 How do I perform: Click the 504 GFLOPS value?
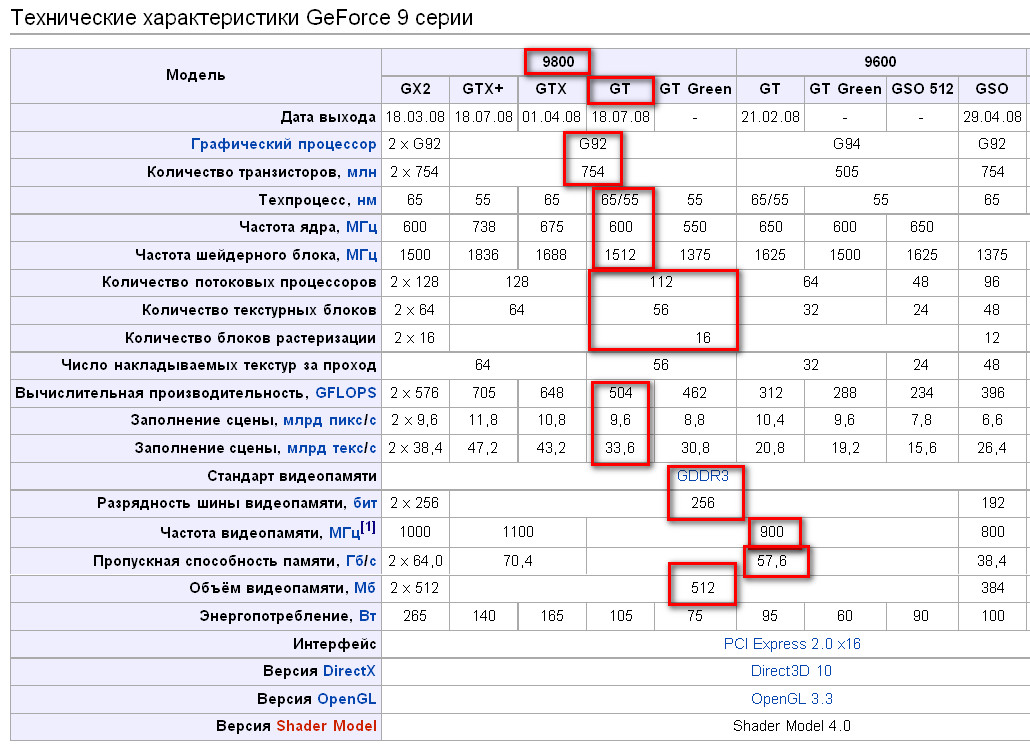click(621, 393)
